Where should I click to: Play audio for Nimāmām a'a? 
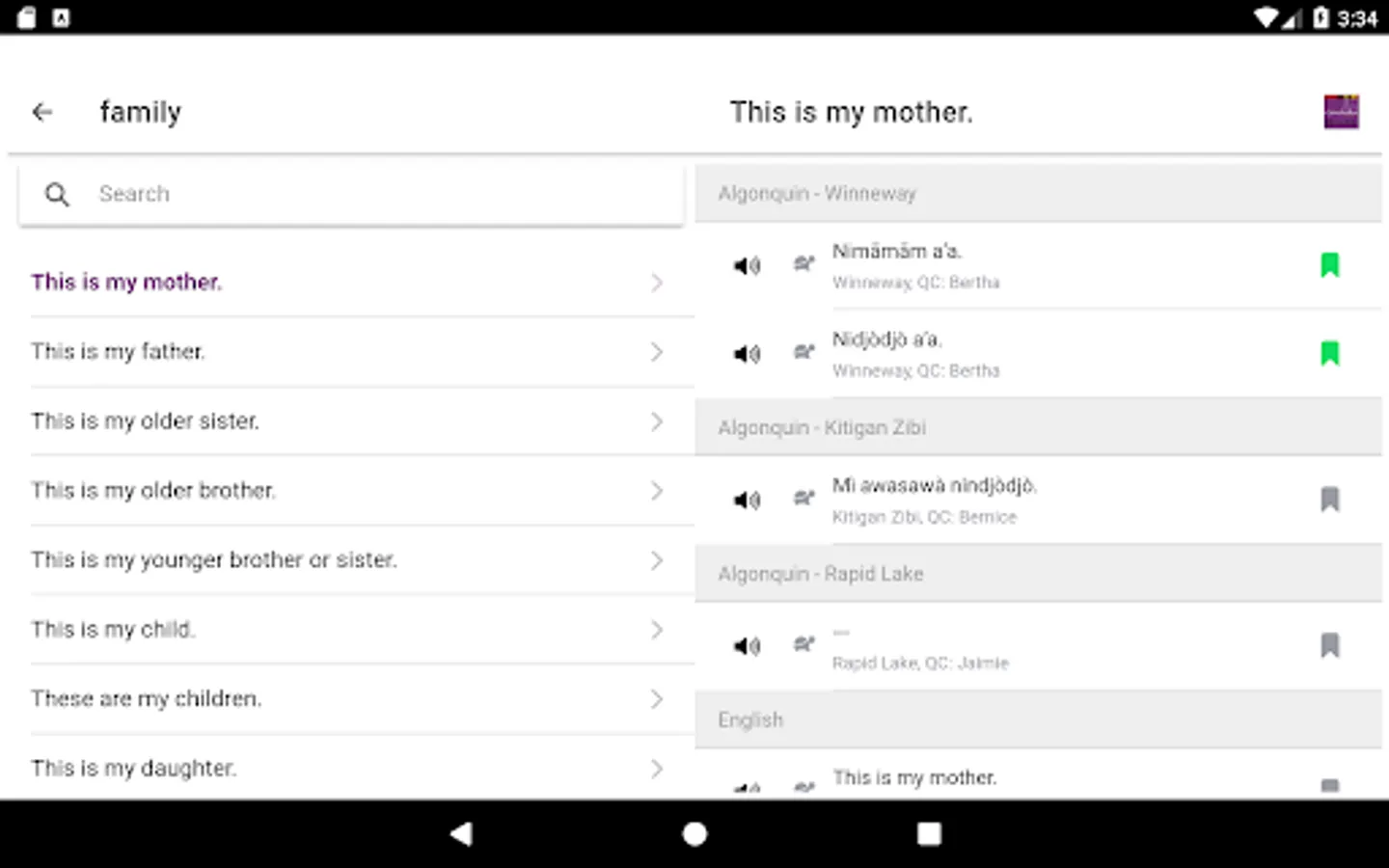pyautogui.click(x=747, y=265)
